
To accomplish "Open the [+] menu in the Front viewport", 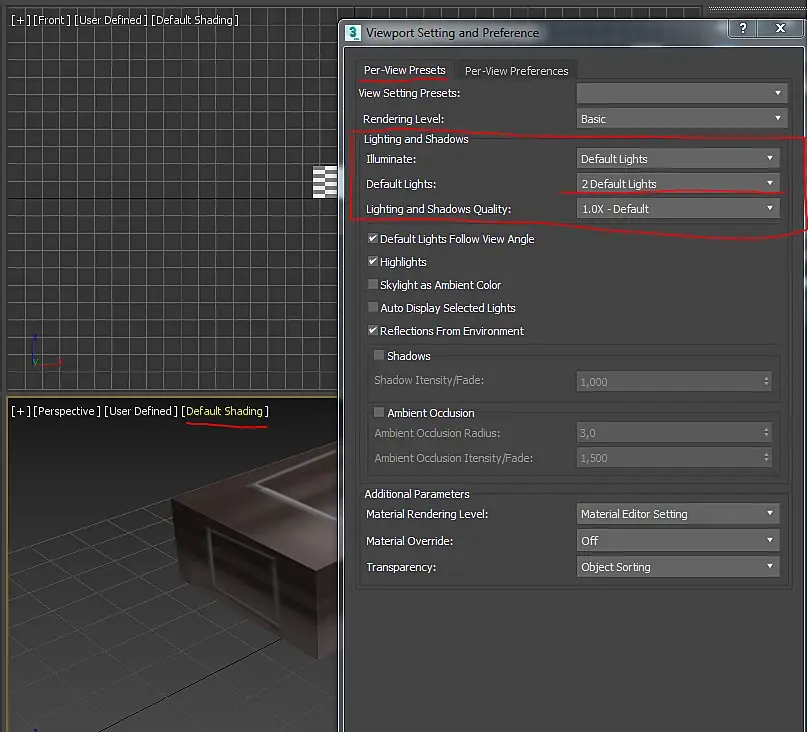I will coord(20,20).
